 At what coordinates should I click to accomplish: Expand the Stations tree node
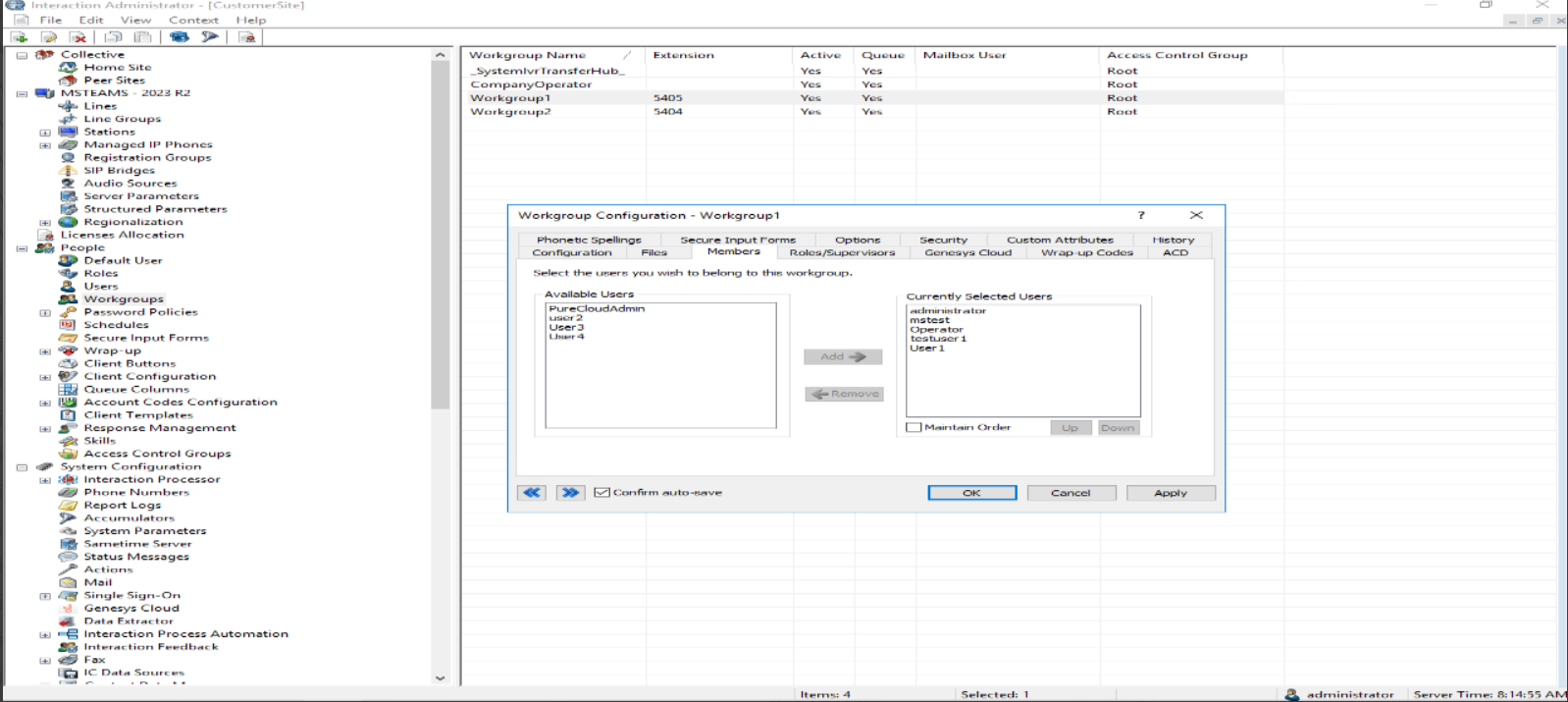[x=45, y=133]
